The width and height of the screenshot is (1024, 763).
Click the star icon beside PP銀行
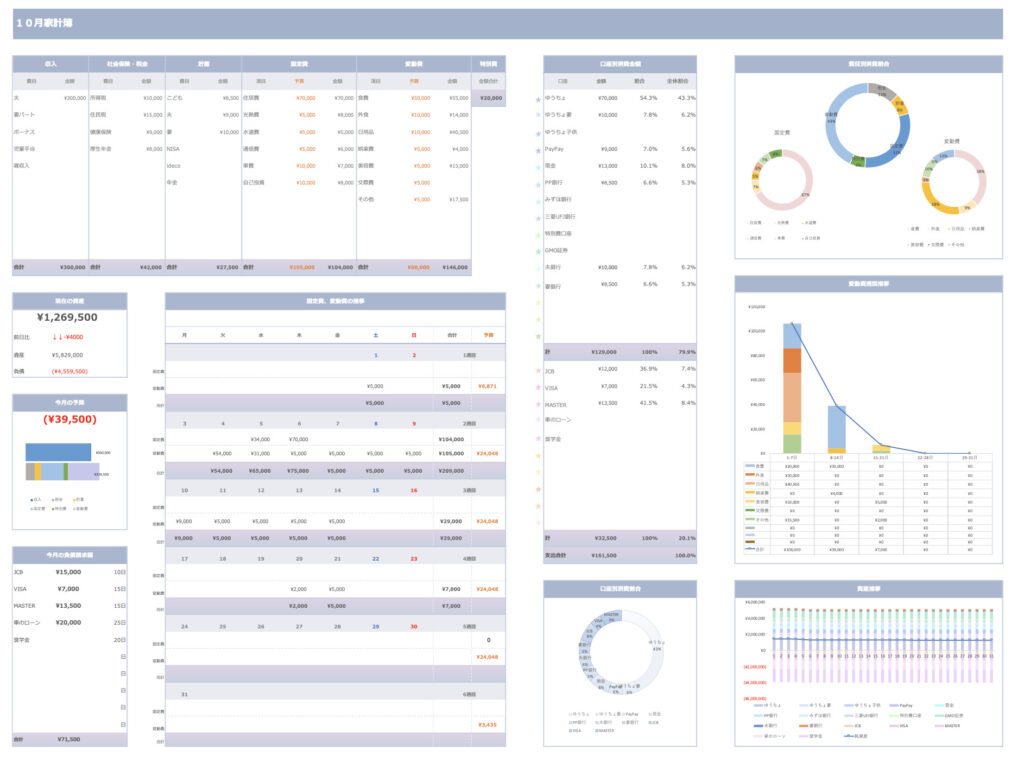click(x=538, y=184)
